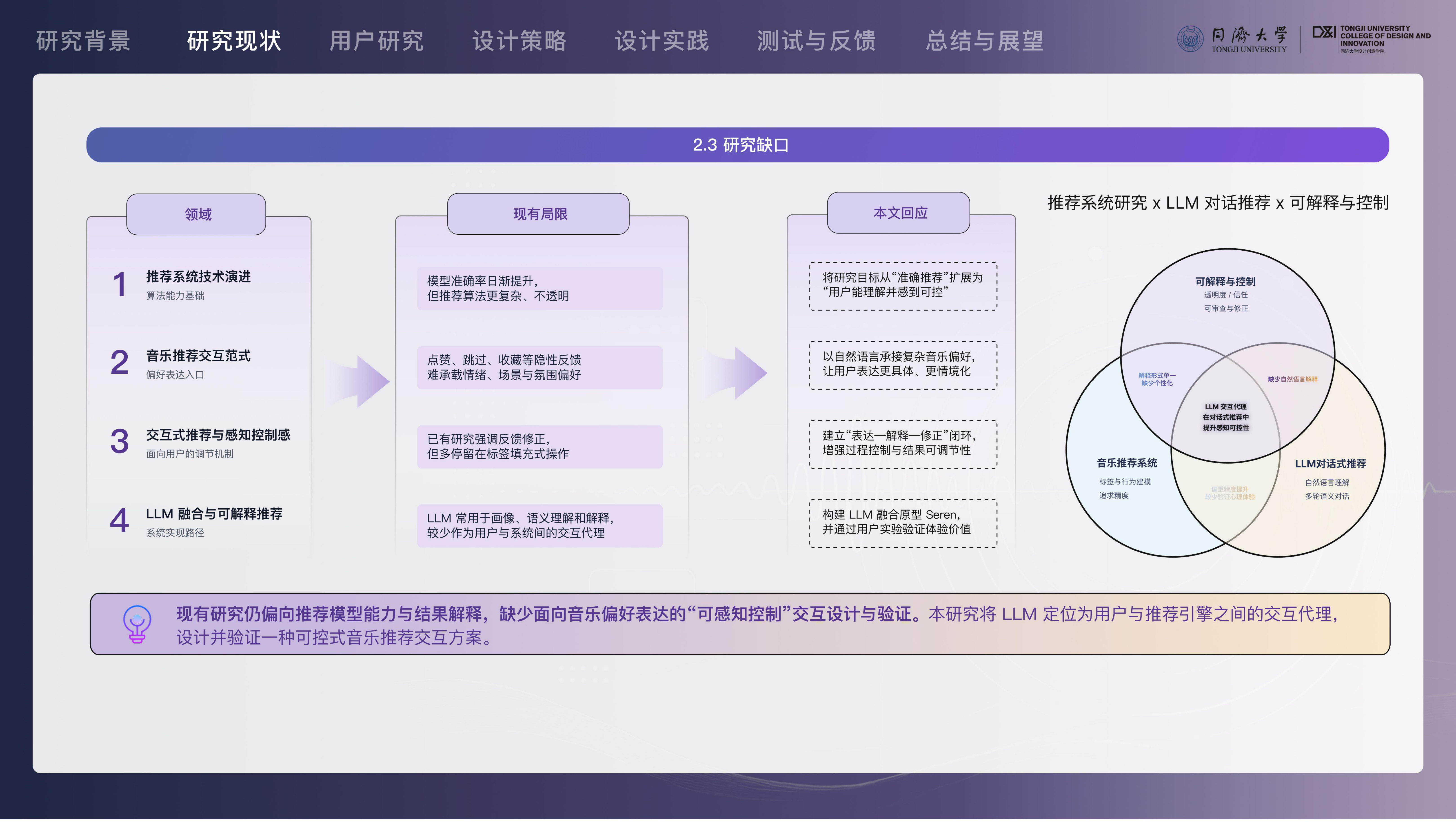
Task: Click the 现有局限 column header pill
Action: [x=538, y=213]
